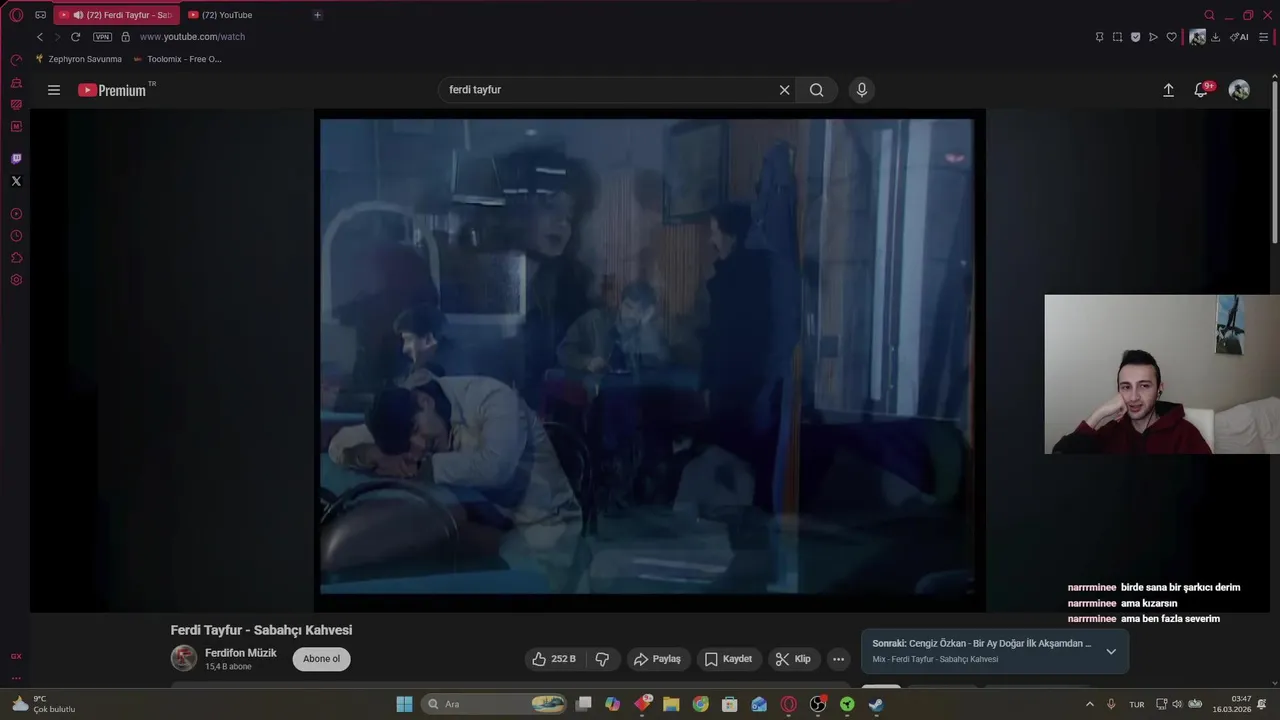The height and width of the screenshot is (720, 1280).
Task: Open History clock icon in sidebar
Action: (16, 236)
